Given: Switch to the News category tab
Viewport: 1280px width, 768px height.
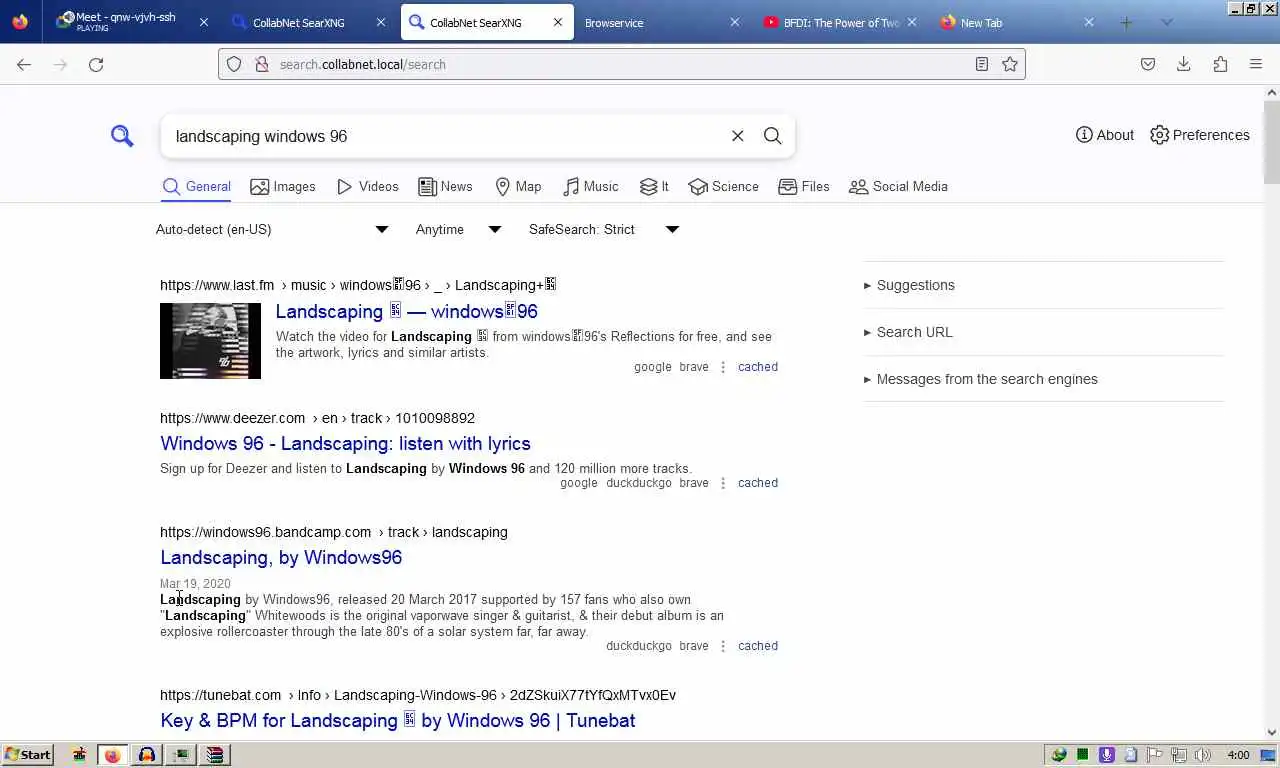Looking at the screenshot, I should 445,186.
